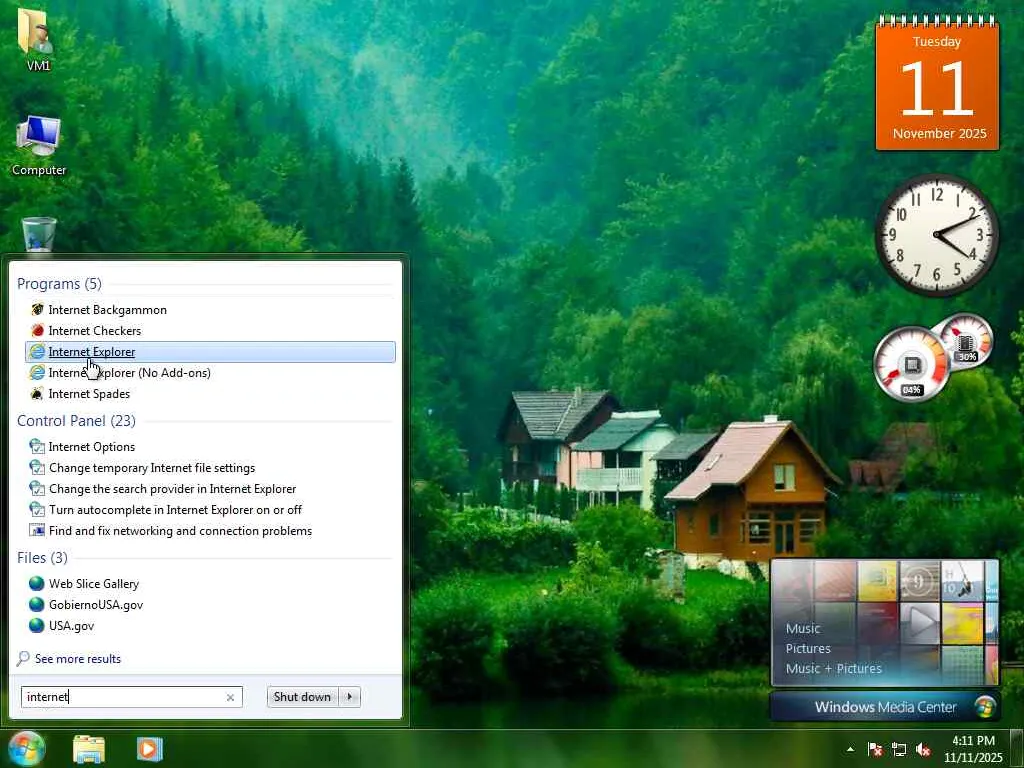
Task: Click See more results link
Action: [69, 659]
